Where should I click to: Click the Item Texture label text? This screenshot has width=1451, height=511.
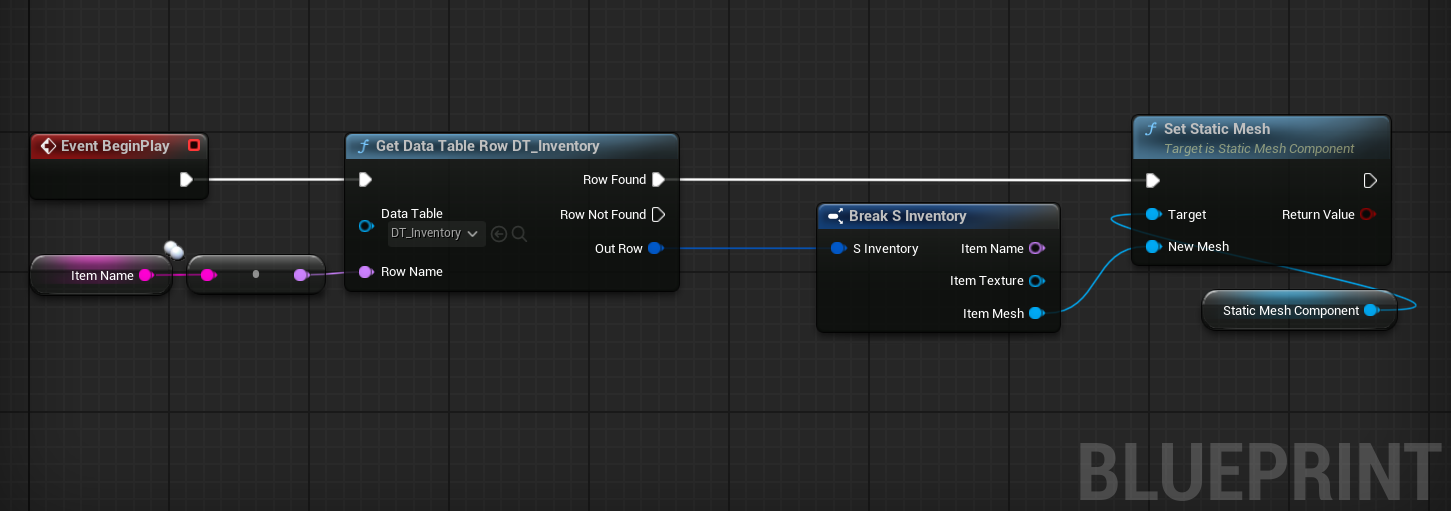coord(987,281)
